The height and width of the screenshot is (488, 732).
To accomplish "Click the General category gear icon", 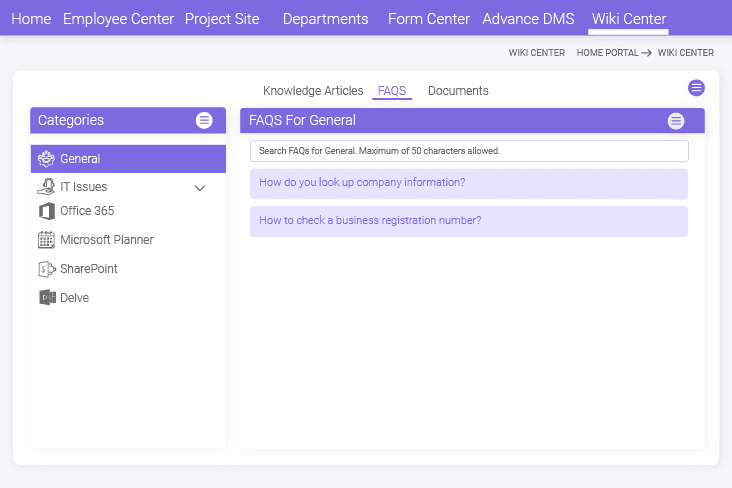I will coord(46,159).
